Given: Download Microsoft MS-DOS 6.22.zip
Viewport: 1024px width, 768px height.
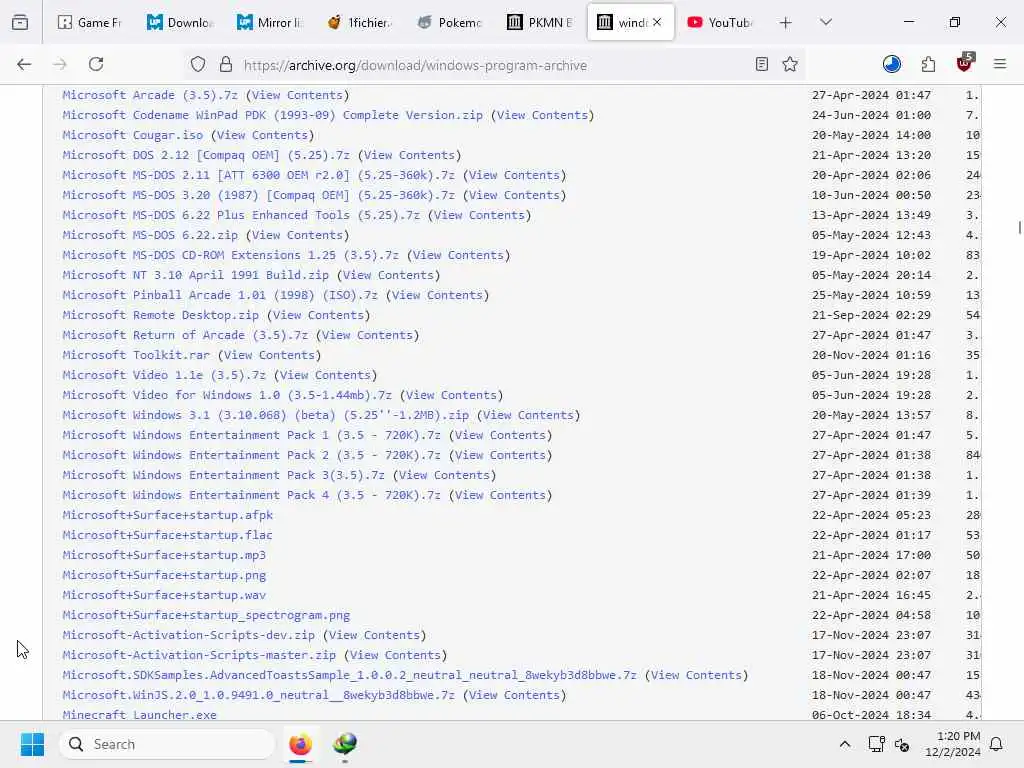Looking at the screenshot, I should 150,235.
